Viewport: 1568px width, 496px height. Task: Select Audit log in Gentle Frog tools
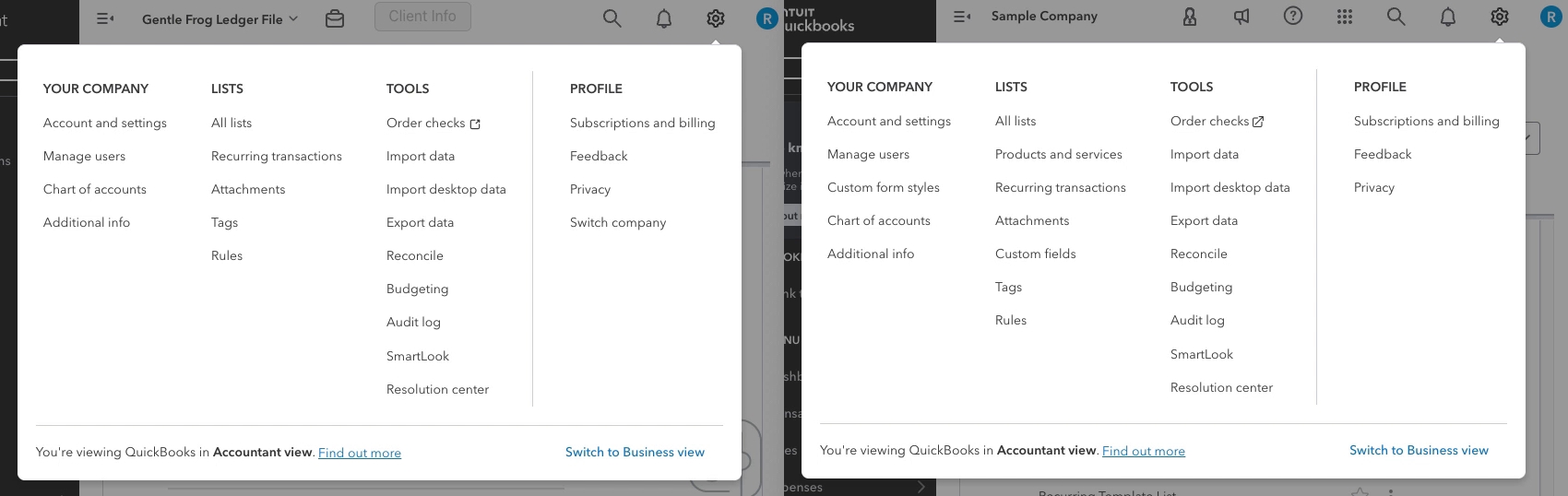coord(413,322)
